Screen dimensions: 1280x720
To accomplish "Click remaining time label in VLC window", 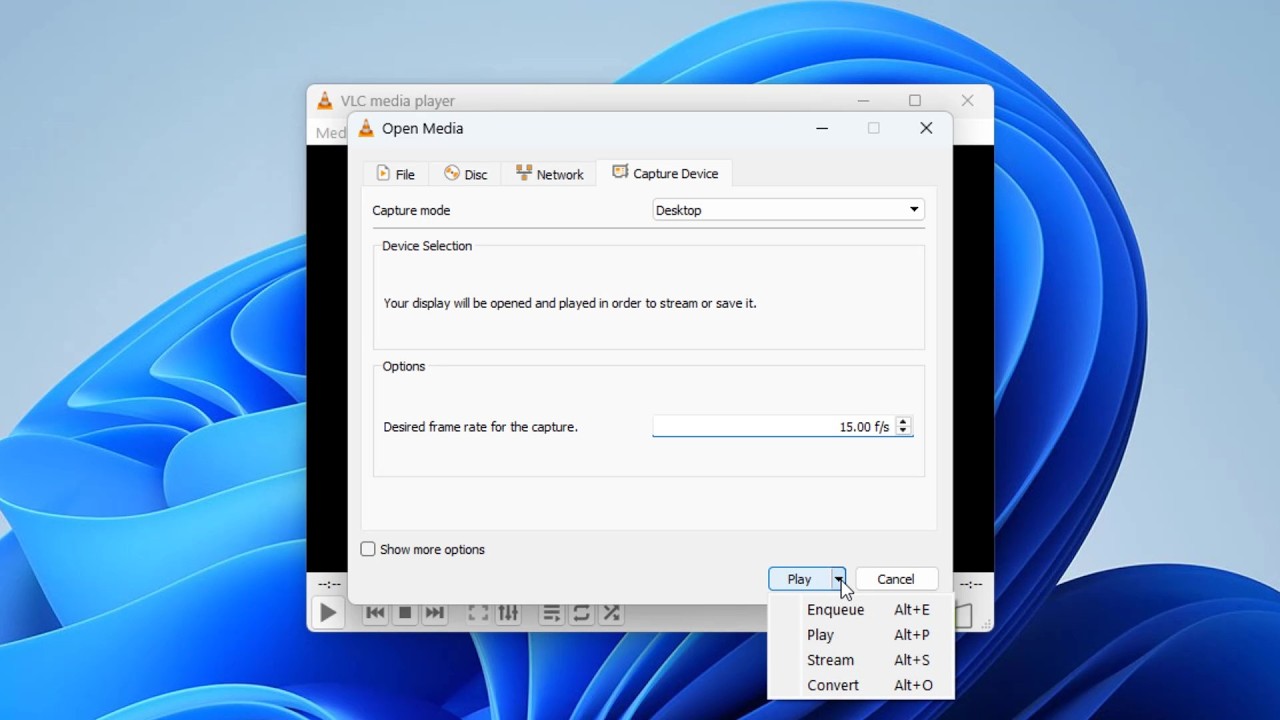I will tap(970, 584).
